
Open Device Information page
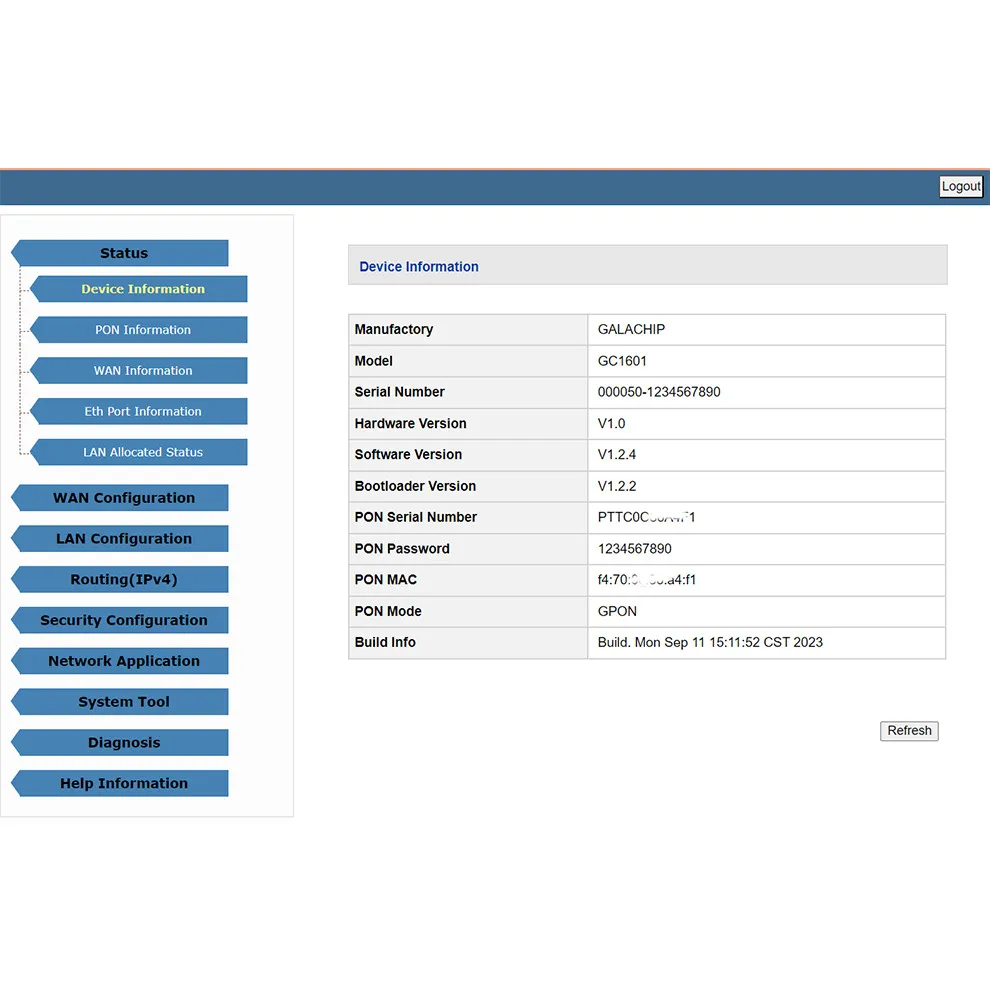pos(142,289)
